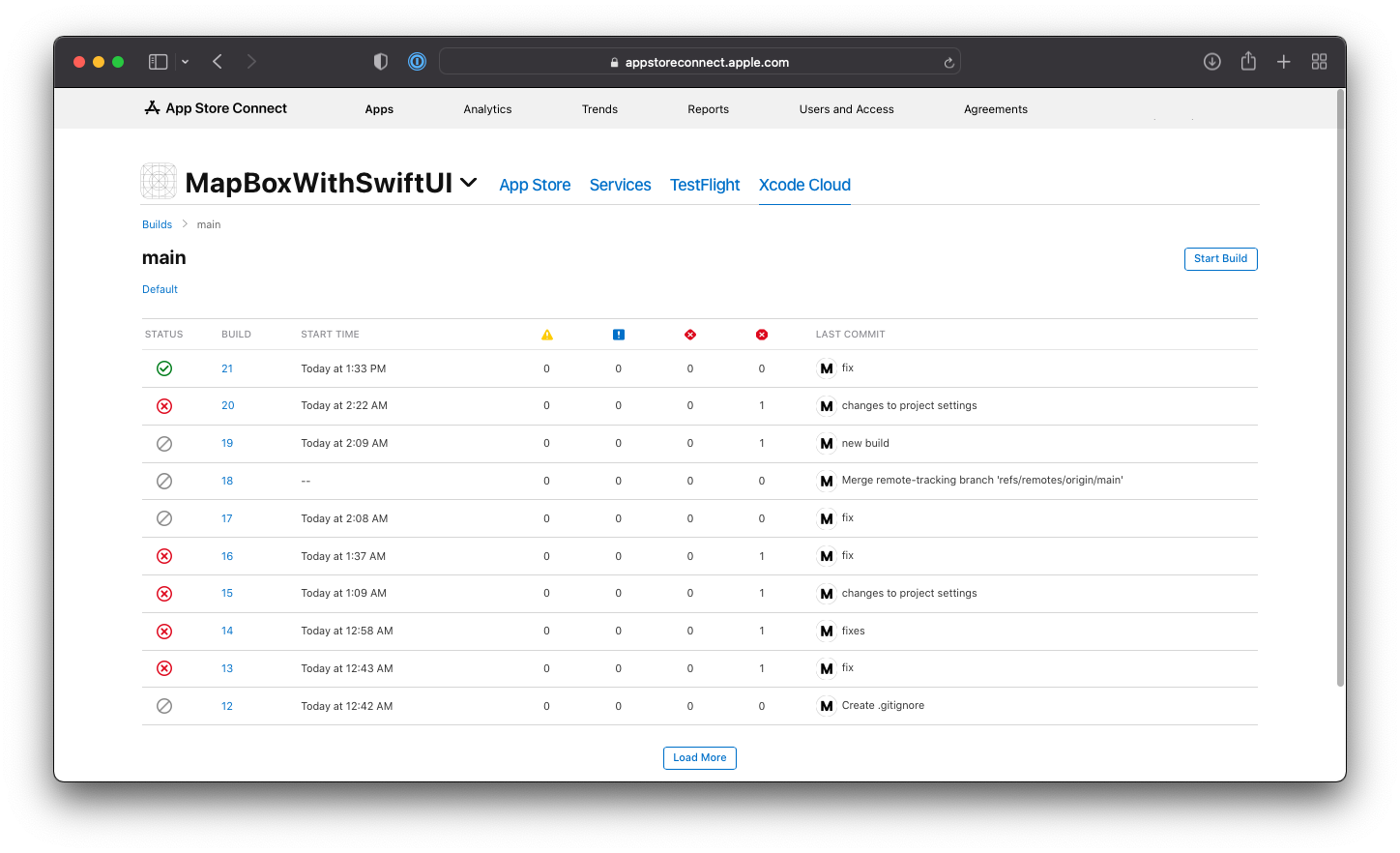The width and height of the screenshot is (1400, 853).
Task: Open the 1Password extension icon
Action: click(x=417, y=62)
